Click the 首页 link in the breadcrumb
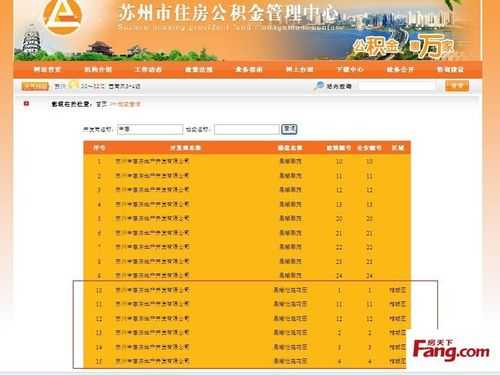500x375 pixels. pos(101,104)
